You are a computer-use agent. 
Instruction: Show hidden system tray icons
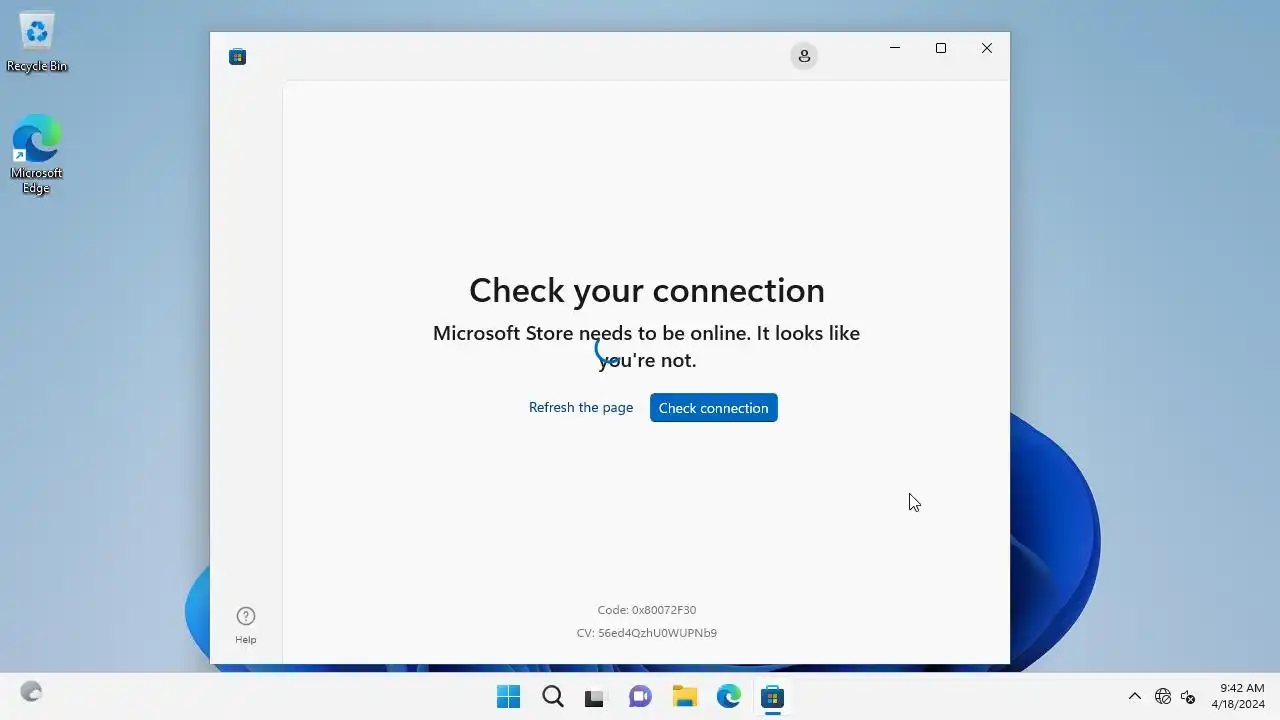pos(1134,697)
